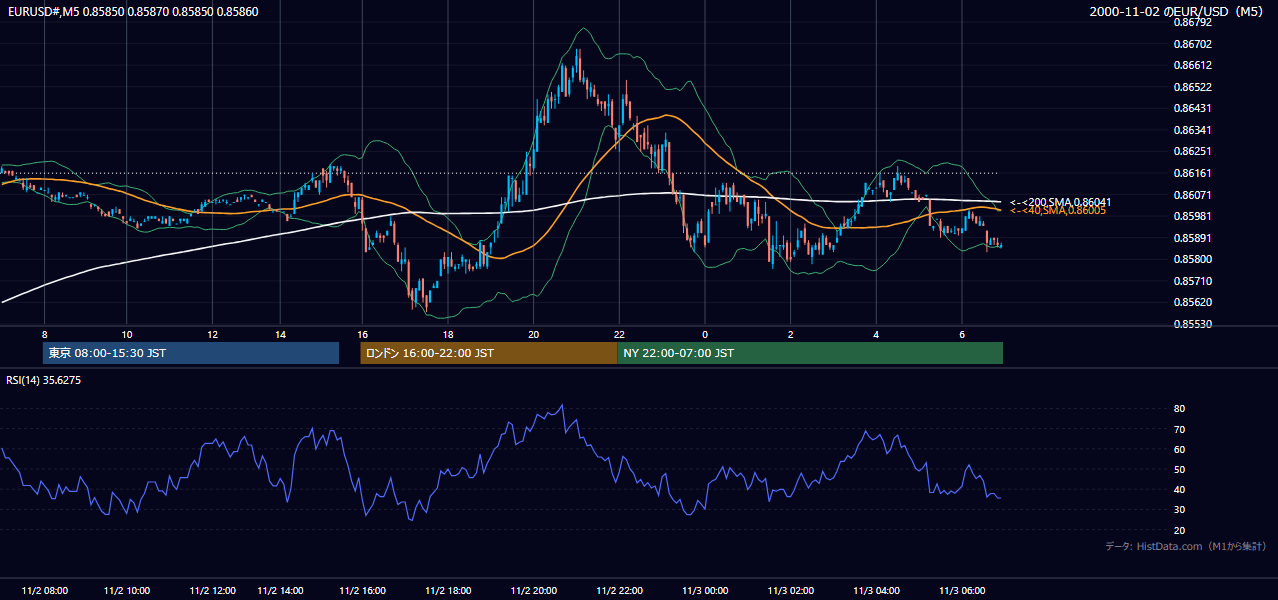The width and height of the screenshot is (1278, 600).
Task: Click the price axis value 0.86612
Action: click(1192, 65)
